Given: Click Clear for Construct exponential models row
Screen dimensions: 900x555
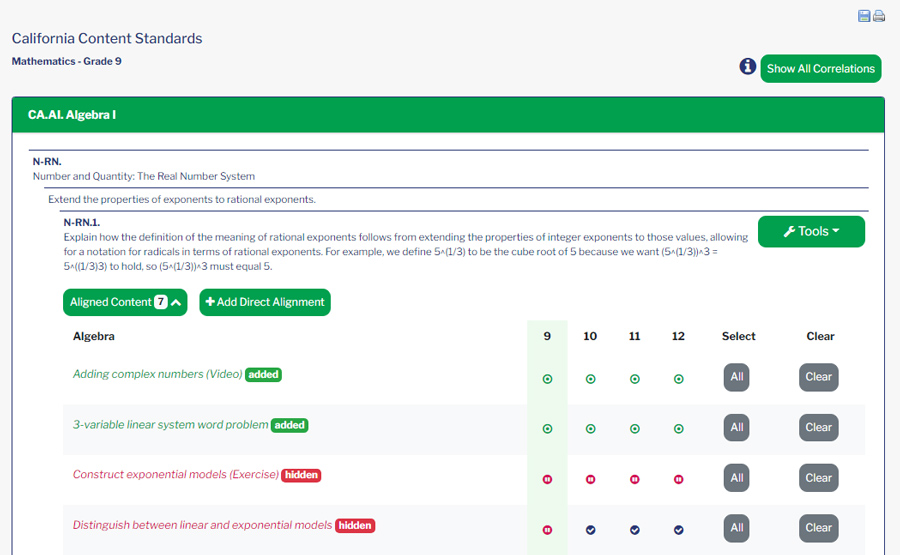Looking at the screenshot, I should click(x=818, y=478).
